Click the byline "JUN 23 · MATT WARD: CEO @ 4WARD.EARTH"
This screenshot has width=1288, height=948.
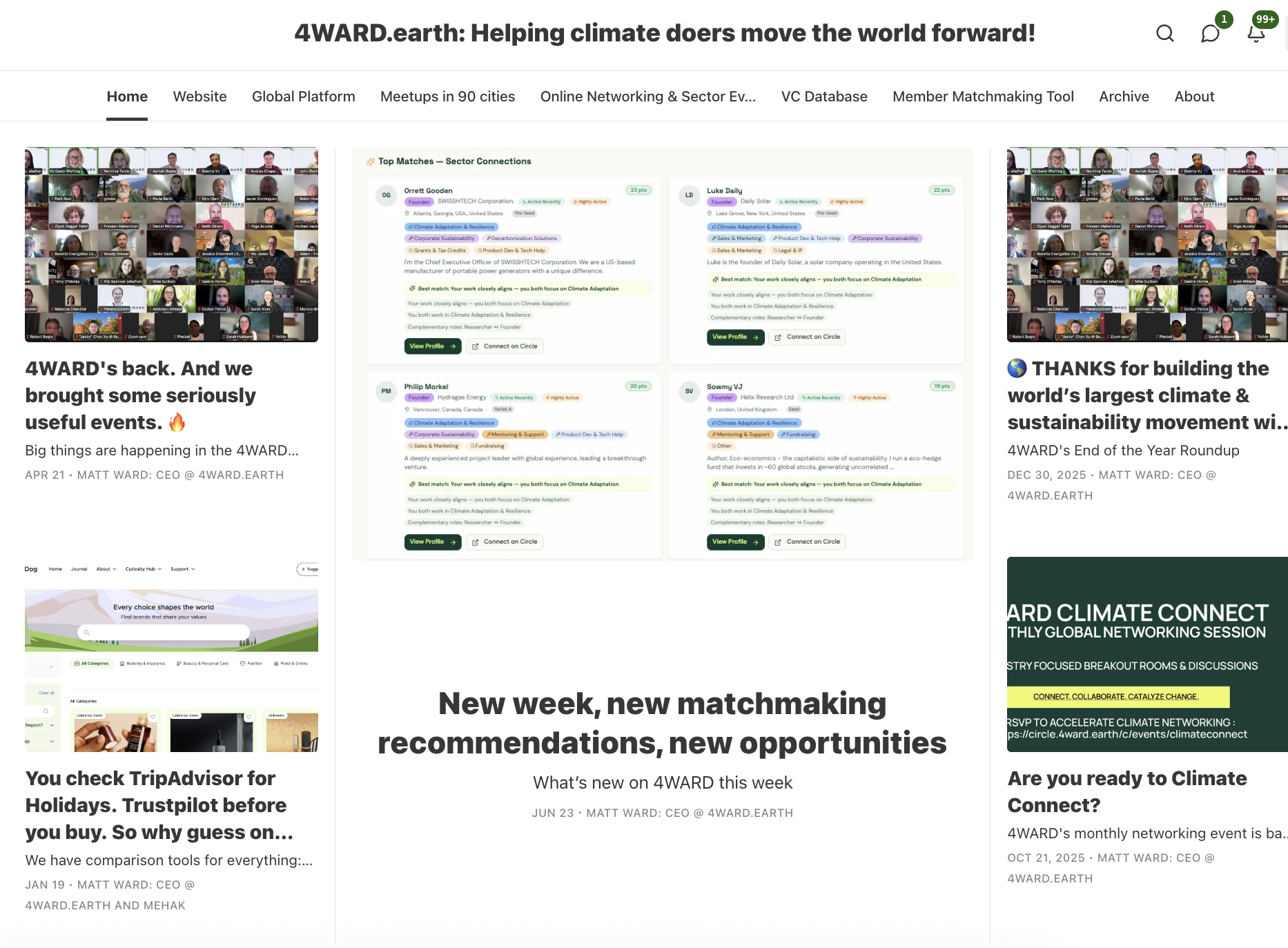(x=663, y=813)
